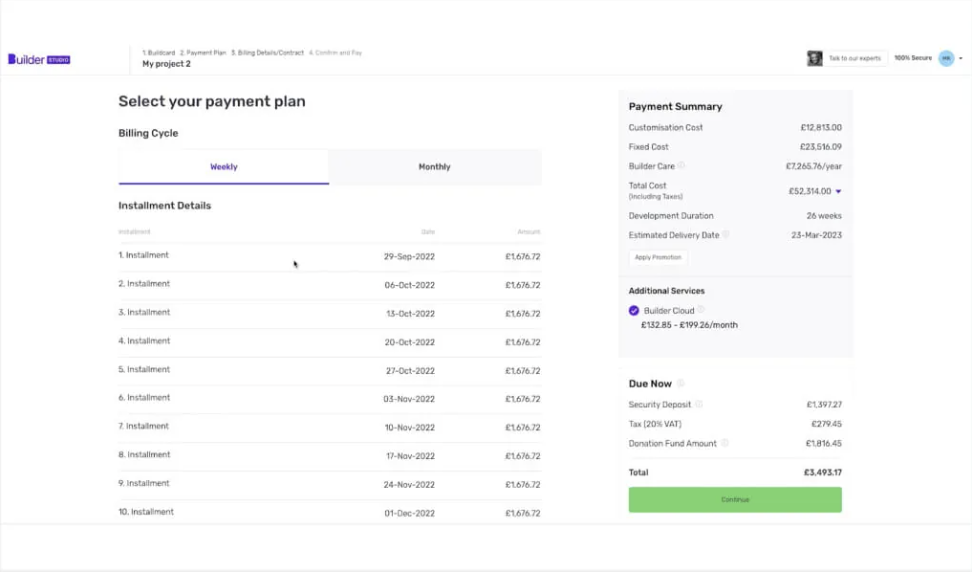Click the 100% Secure label

pos(912,58)
